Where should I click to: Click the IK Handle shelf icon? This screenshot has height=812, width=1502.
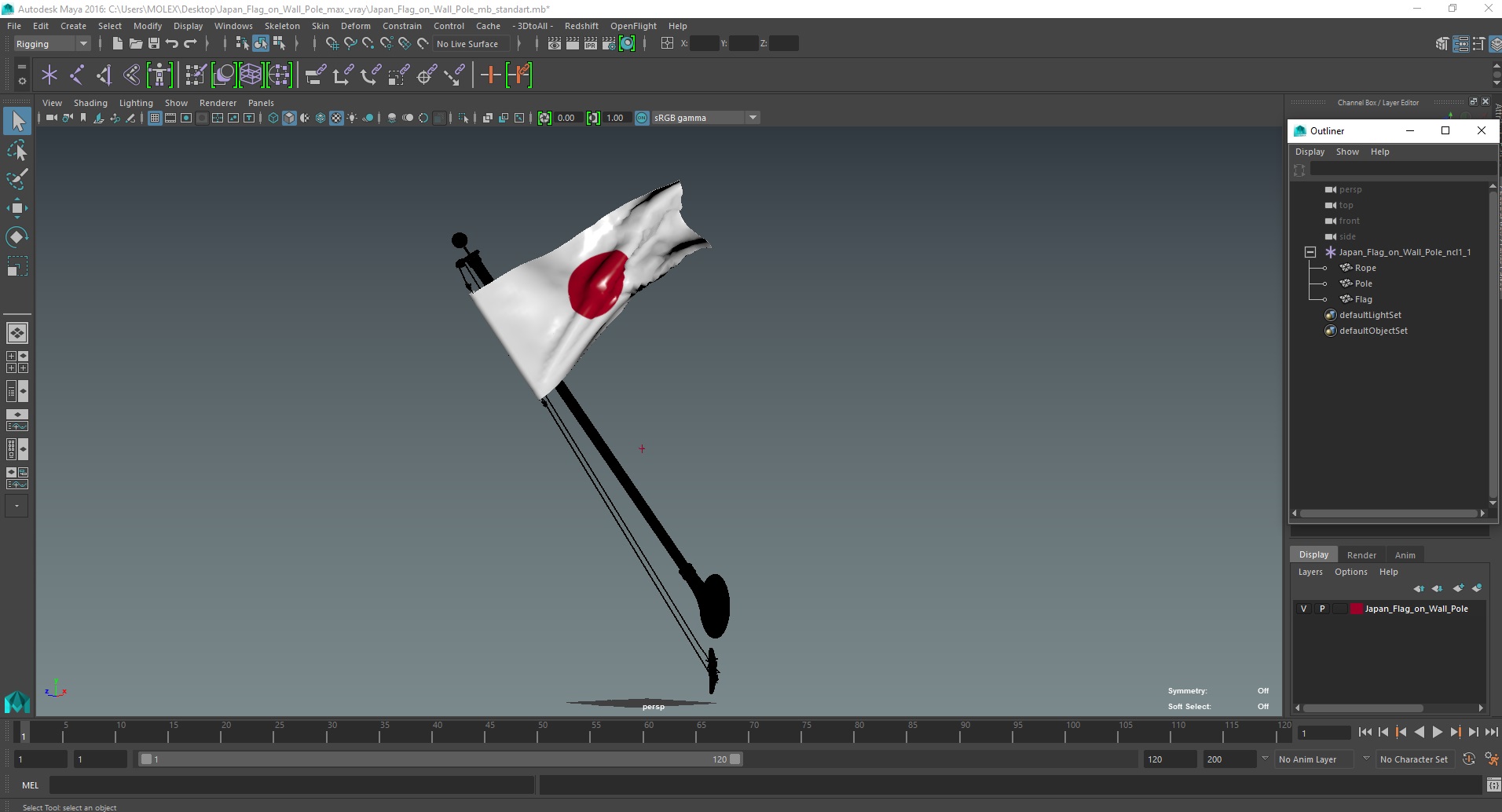[104, 75]
